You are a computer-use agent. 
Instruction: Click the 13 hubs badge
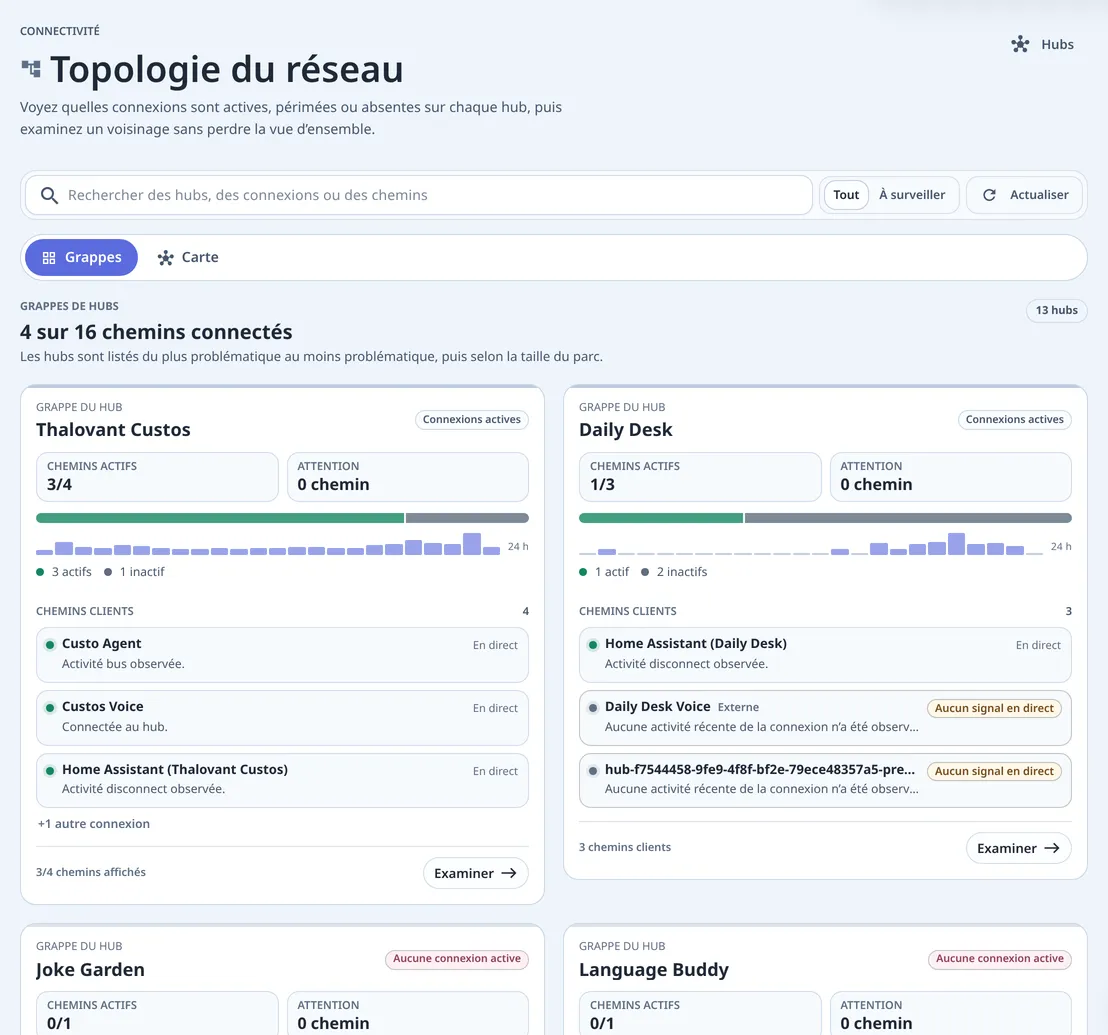1056,310
